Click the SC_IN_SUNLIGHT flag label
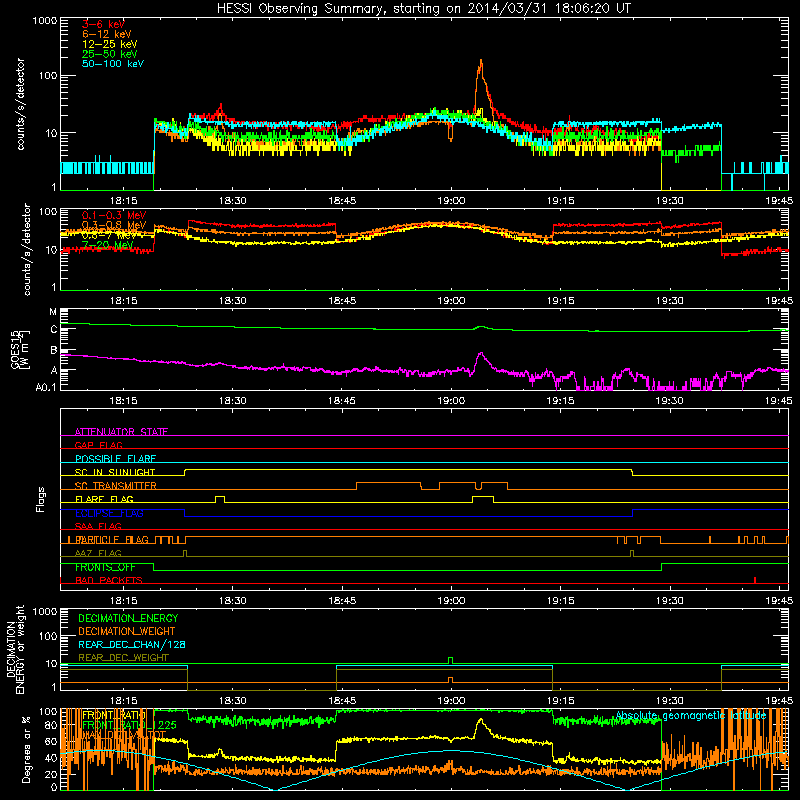 coord(115,472)
